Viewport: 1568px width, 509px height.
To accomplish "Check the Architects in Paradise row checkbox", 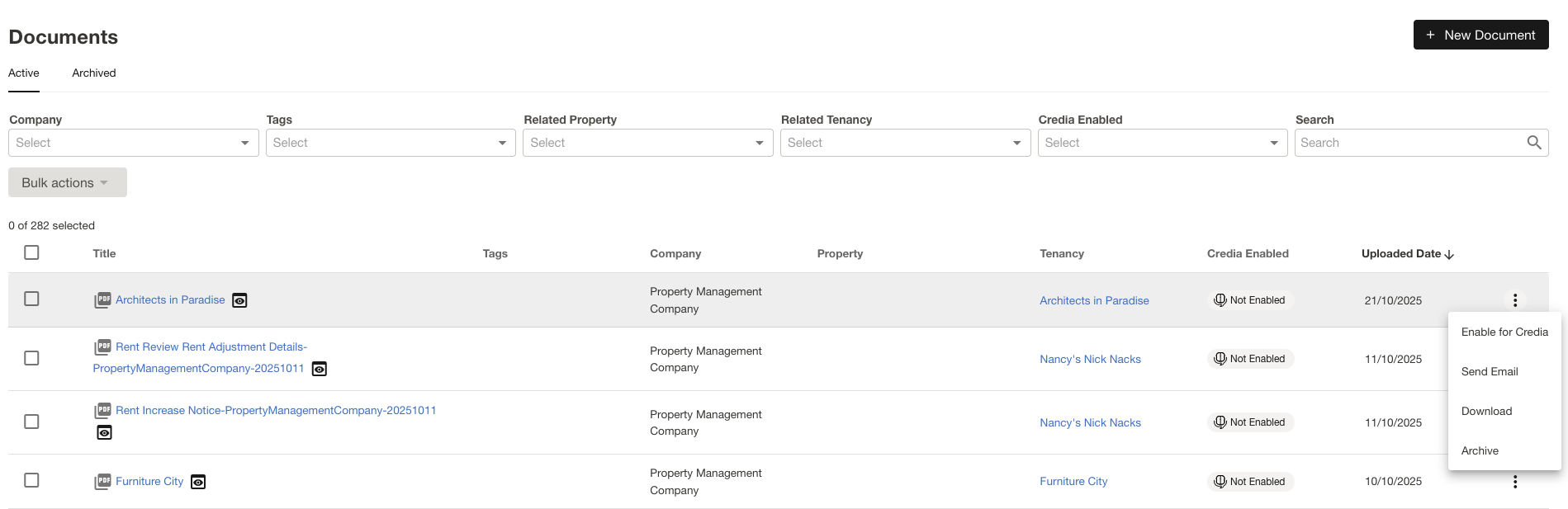I will coord(31,299).
